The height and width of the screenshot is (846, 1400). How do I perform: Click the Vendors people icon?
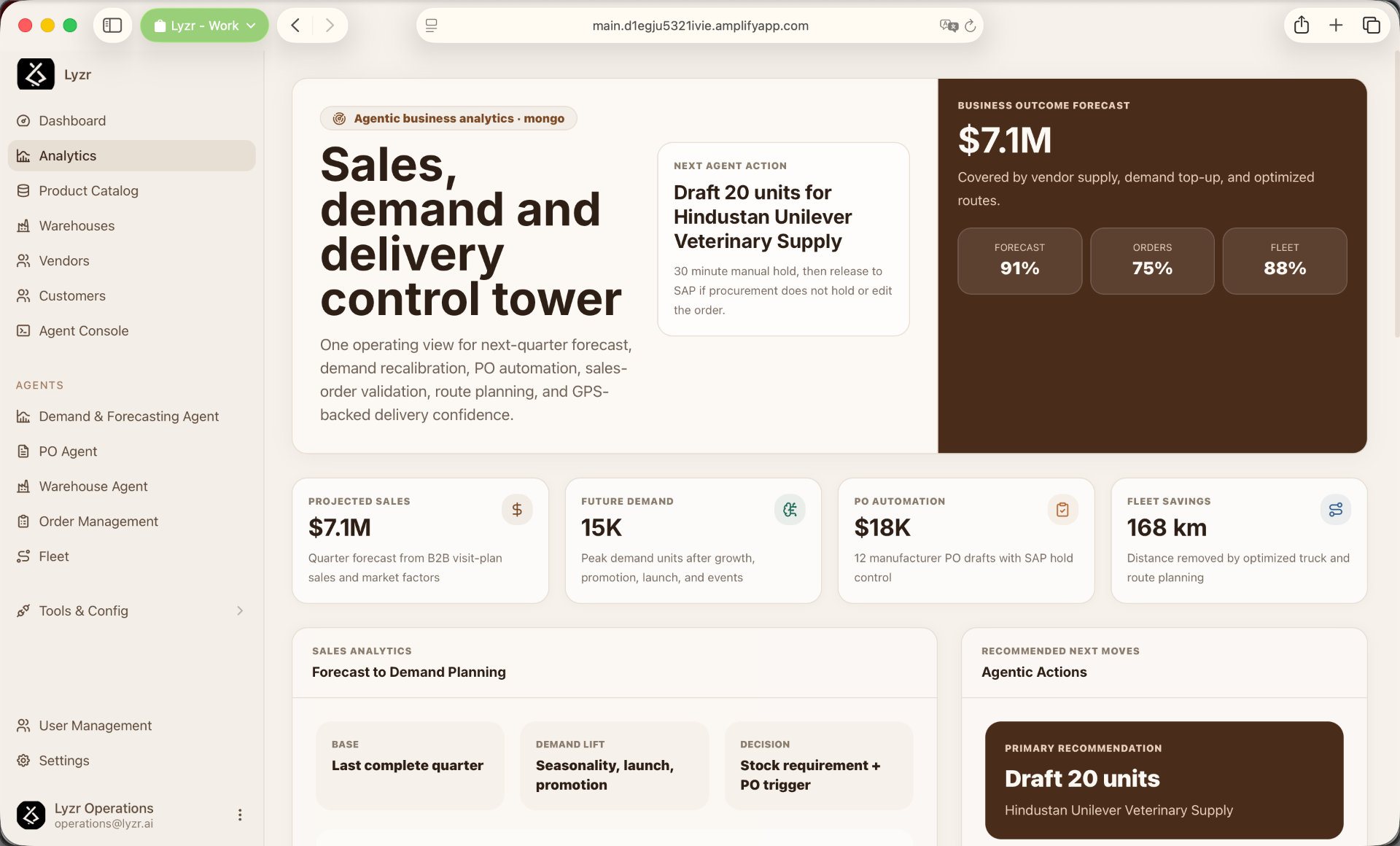tap(23, 261)
